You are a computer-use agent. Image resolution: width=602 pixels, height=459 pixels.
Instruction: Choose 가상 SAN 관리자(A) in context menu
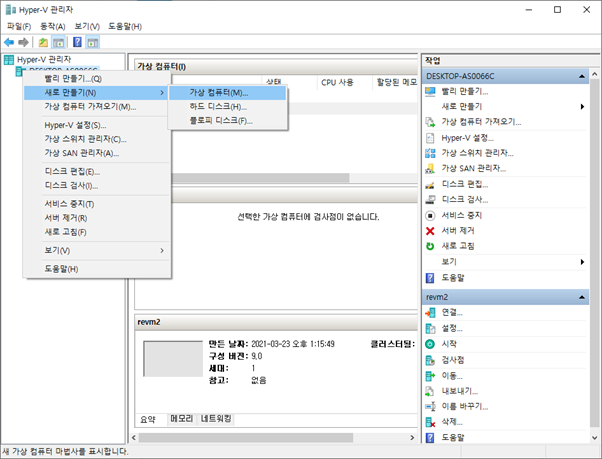[97, 153]
